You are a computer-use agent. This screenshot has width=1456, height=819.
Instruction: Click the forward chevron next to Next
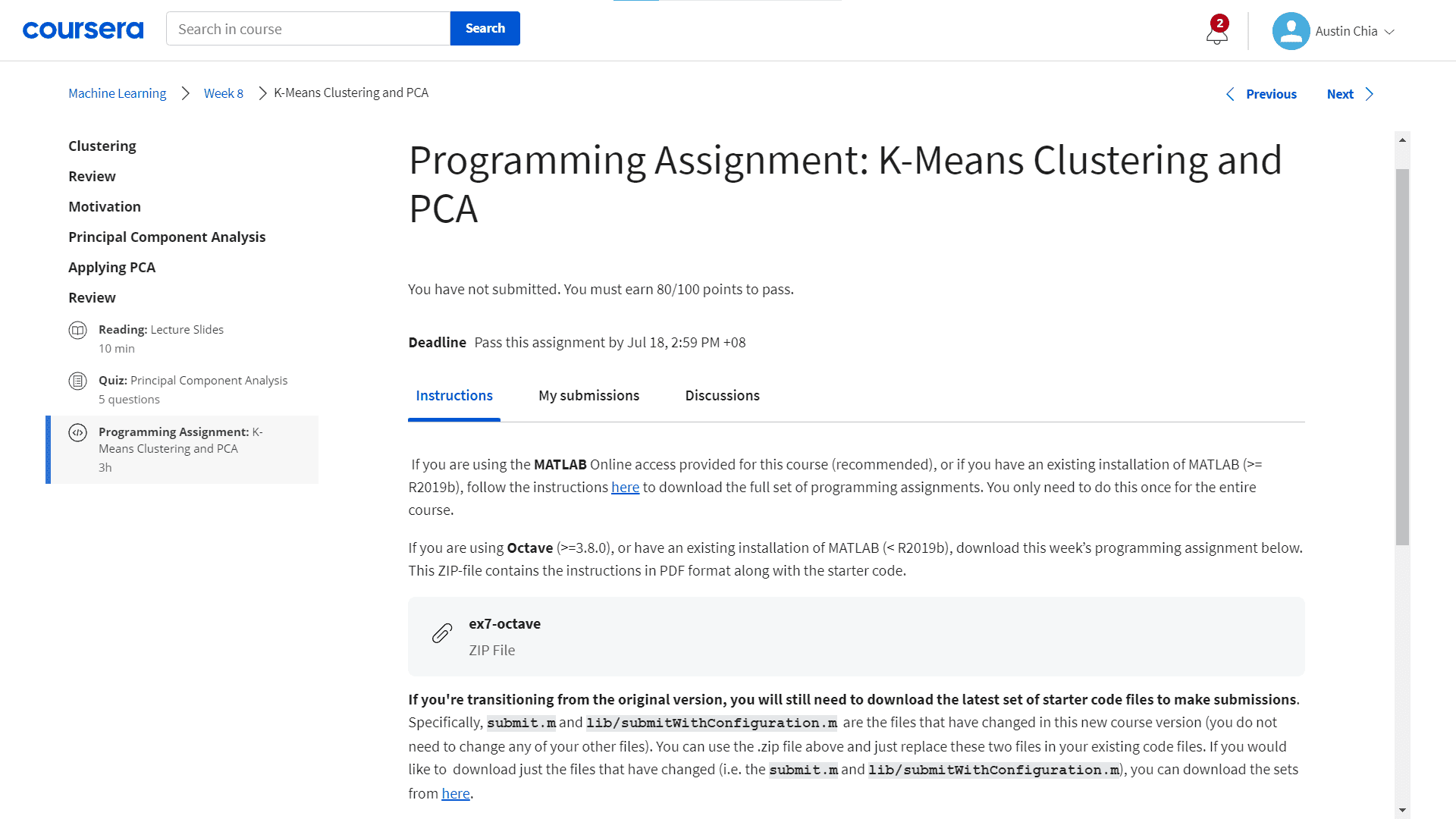[x=1370, y=93]
